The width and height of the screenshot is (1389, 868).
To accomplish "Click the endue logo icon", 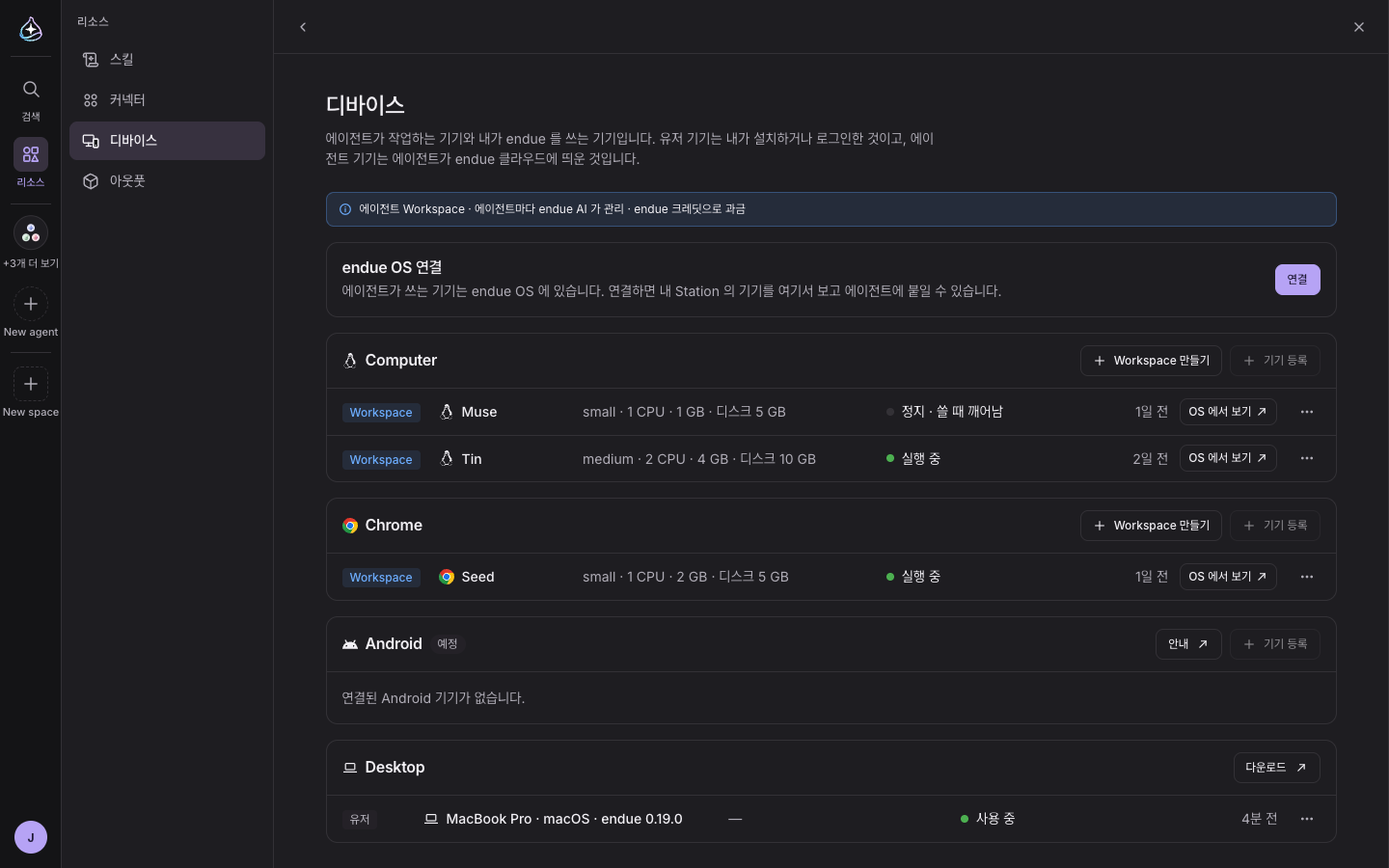I will pos(31,29).
